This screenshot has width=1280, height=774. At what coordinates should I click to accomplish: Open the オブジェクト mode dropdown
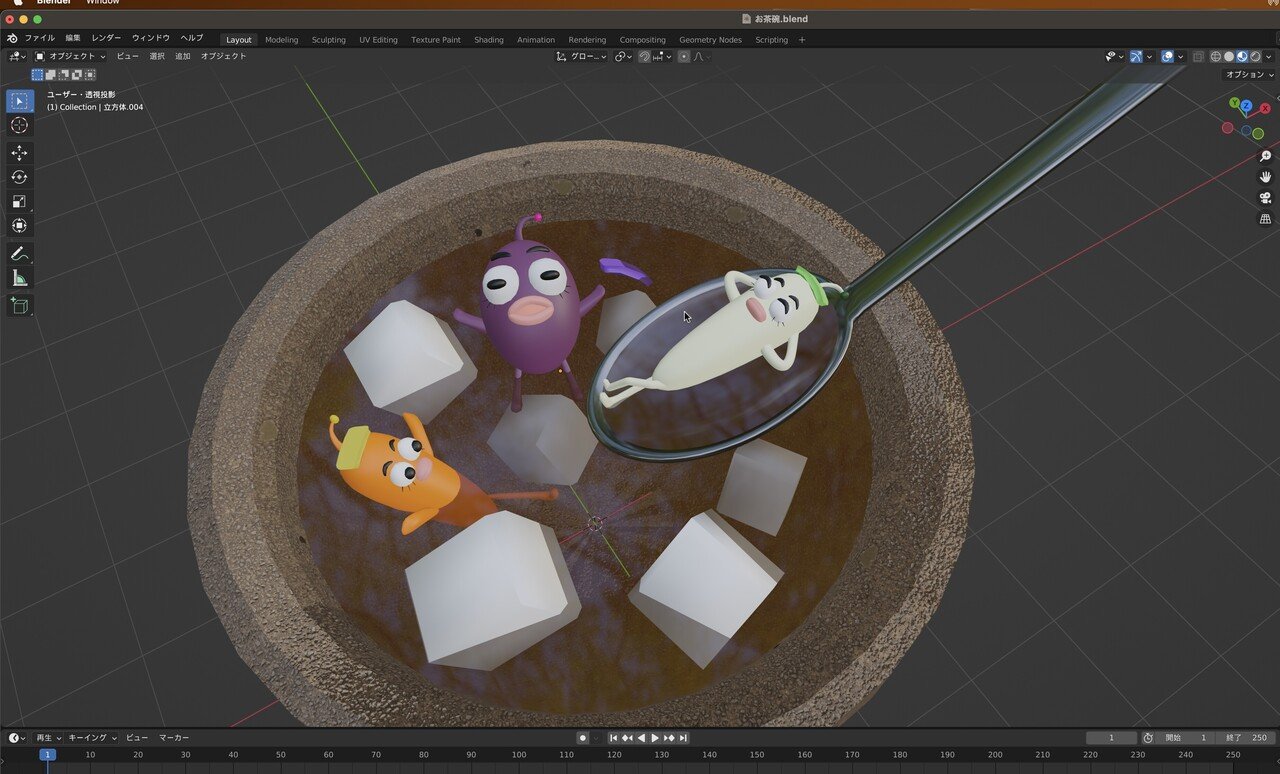(70, 56)
